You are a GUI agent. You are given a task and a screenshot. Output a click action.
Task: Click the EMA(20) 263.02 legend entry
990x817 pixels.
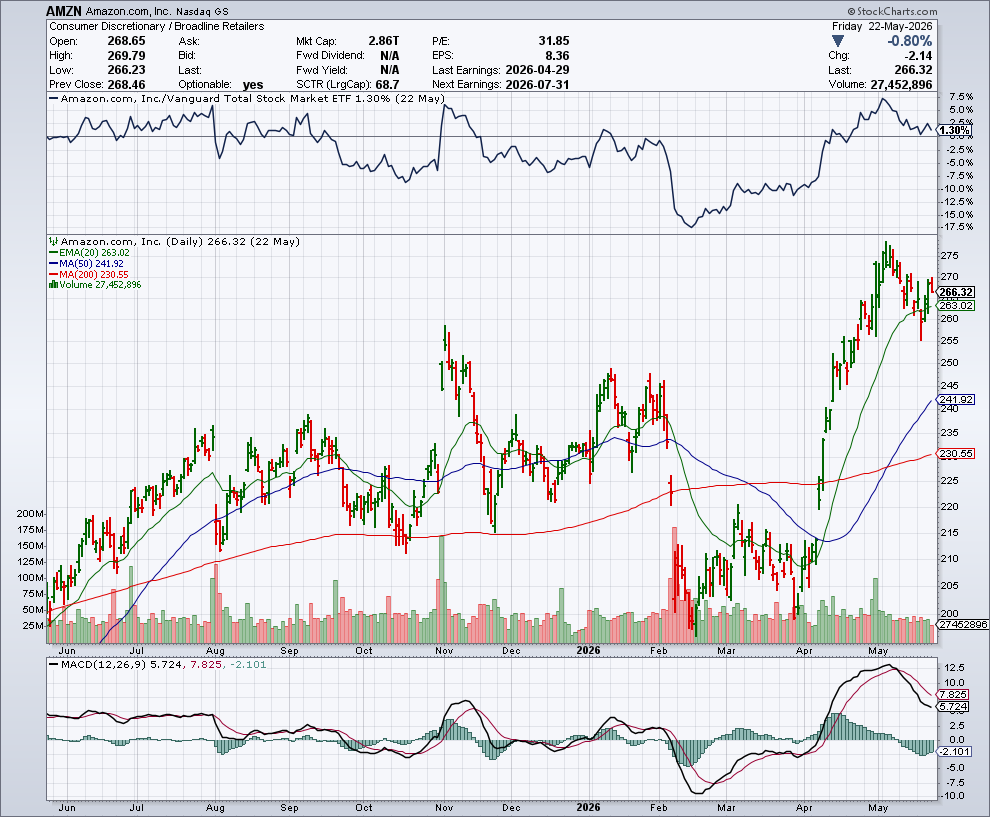89,253
